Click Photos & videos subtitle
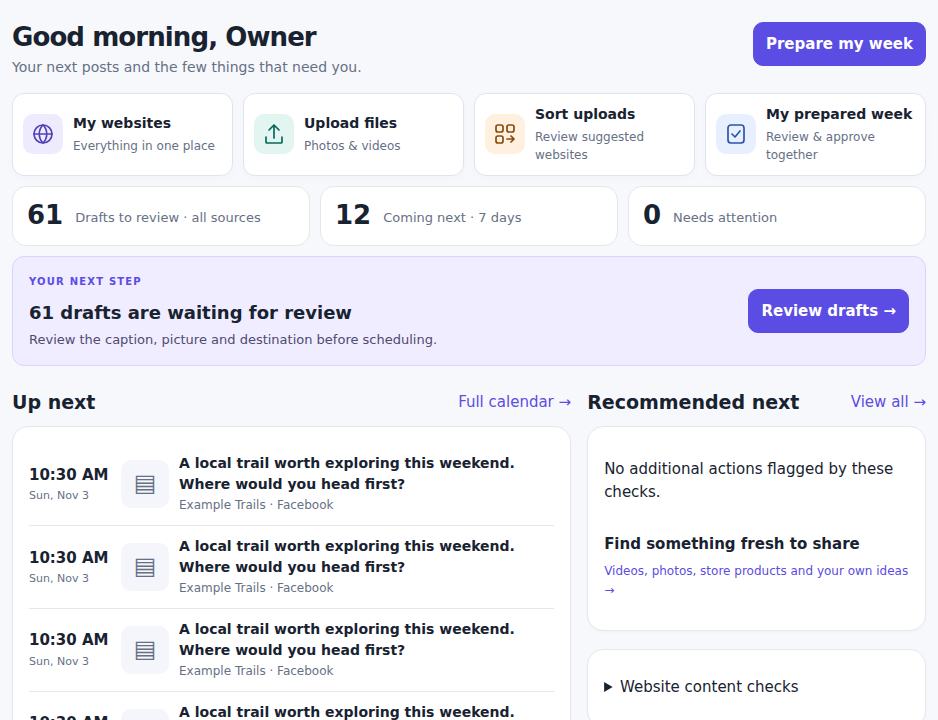 (x=352, y=146)
